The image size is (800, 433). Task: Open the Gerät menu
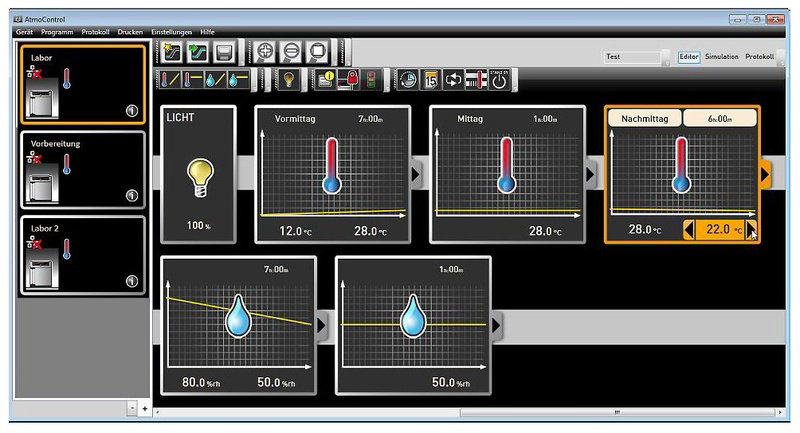point(24,32)
